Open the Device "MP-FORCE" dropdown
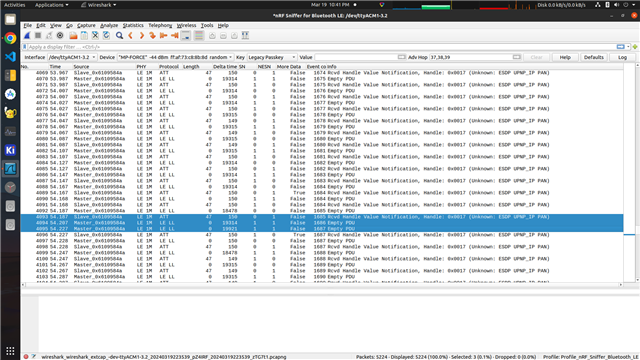640x360 pixels. click(x=175, y=57)
